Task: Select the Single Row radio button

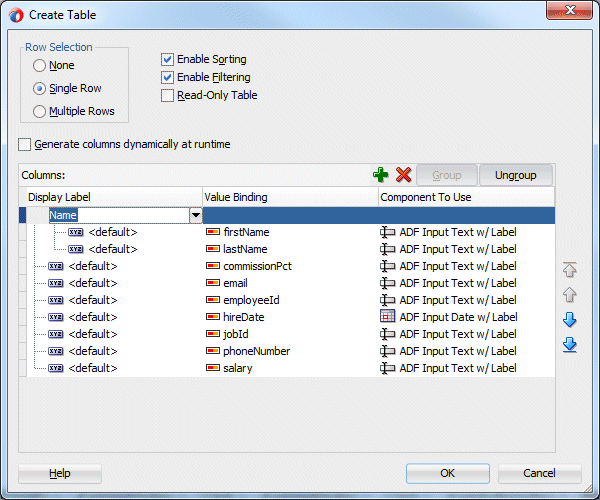Action: pos(39,88)
